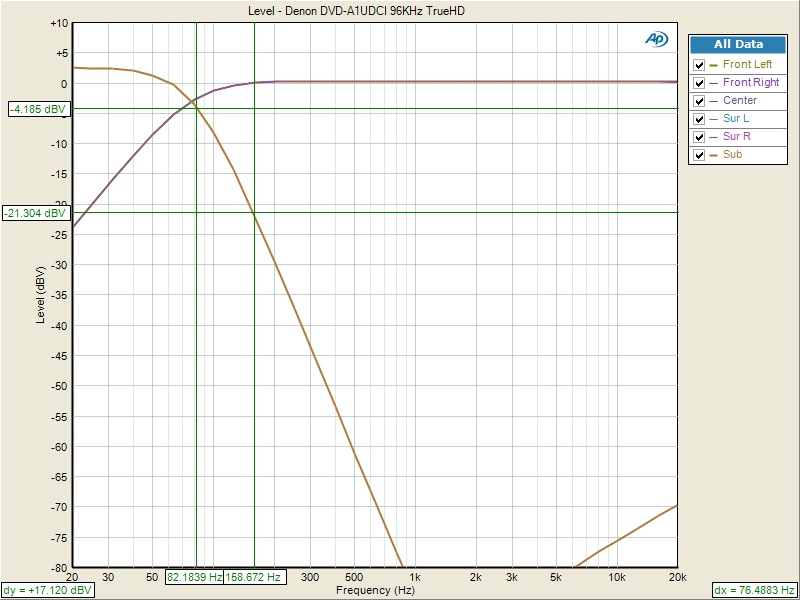
Task: Click the 82.1839 Hz cursor readout
Action: 195,577
